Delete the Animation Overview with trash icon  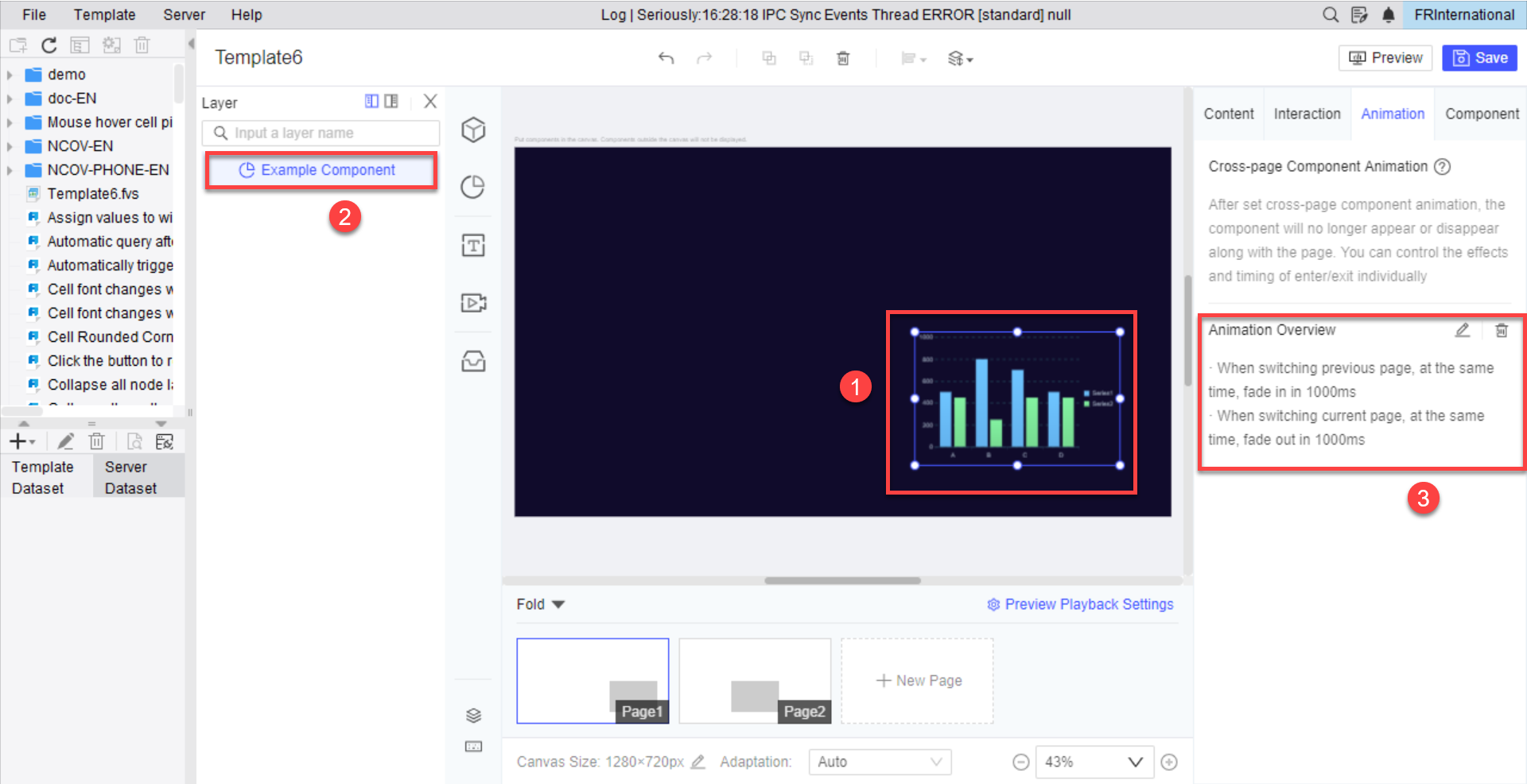click(1502, 330)
